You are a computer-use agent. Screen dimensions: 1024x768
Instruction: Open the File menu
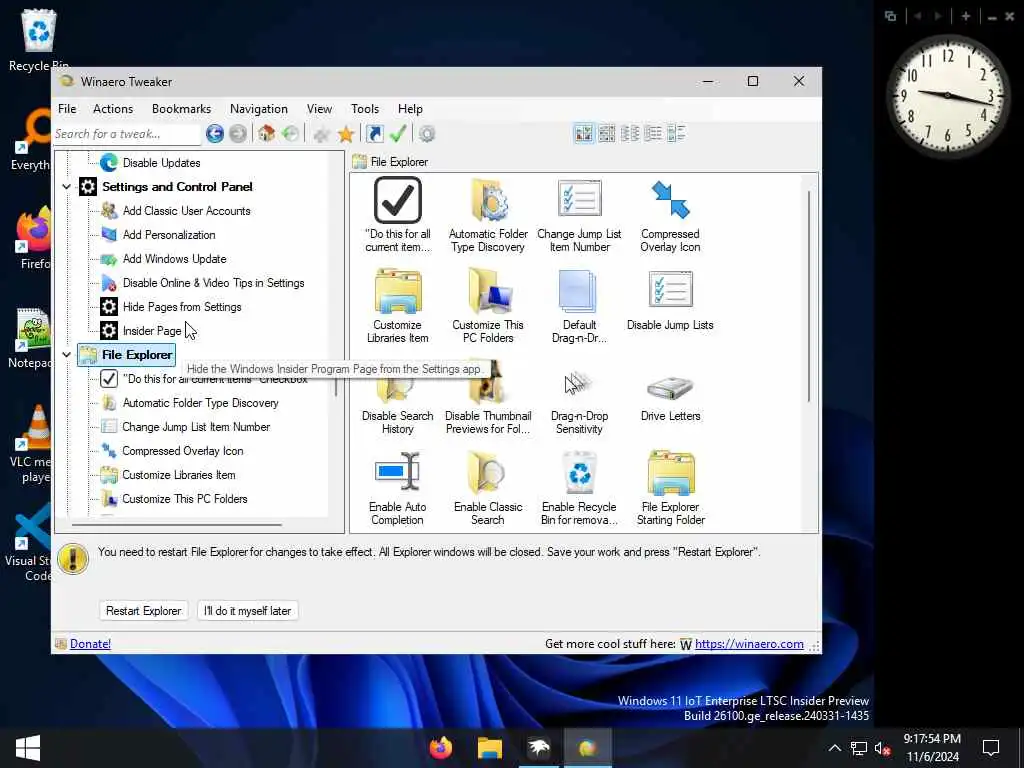(x=67, y=109)
